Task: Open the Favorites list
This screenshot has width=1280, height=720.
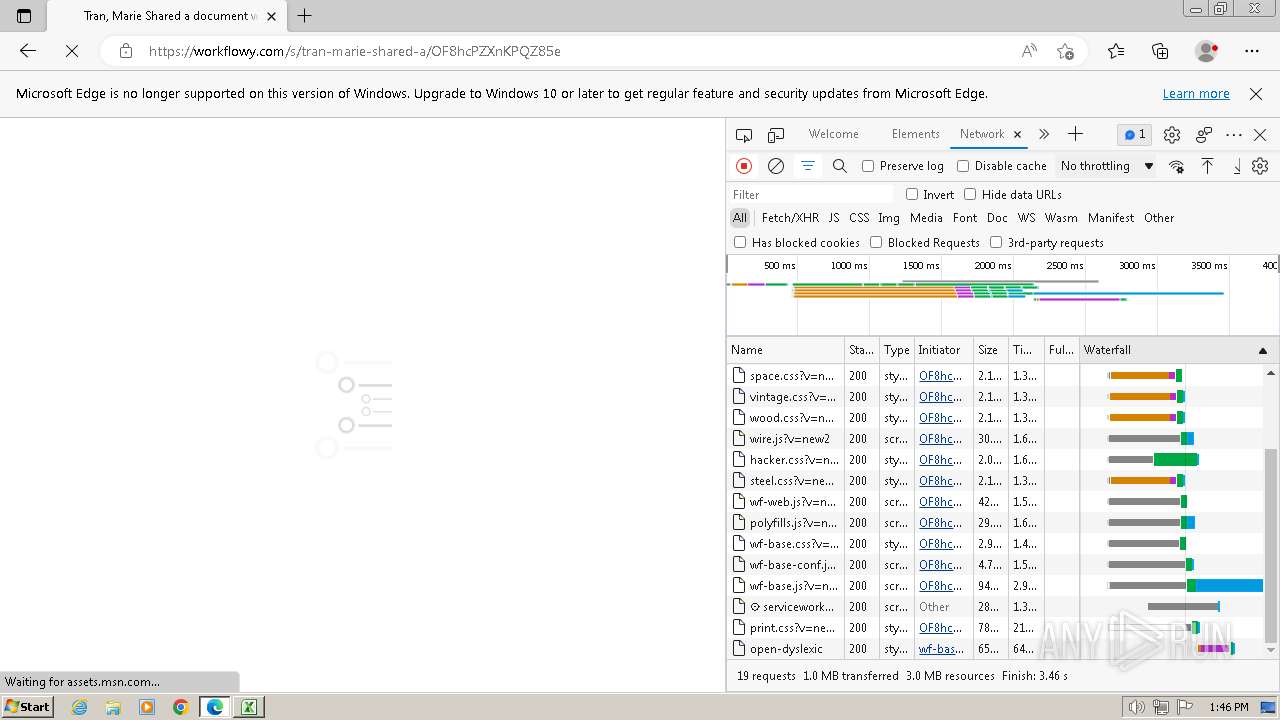Action: coord(1116,51)
